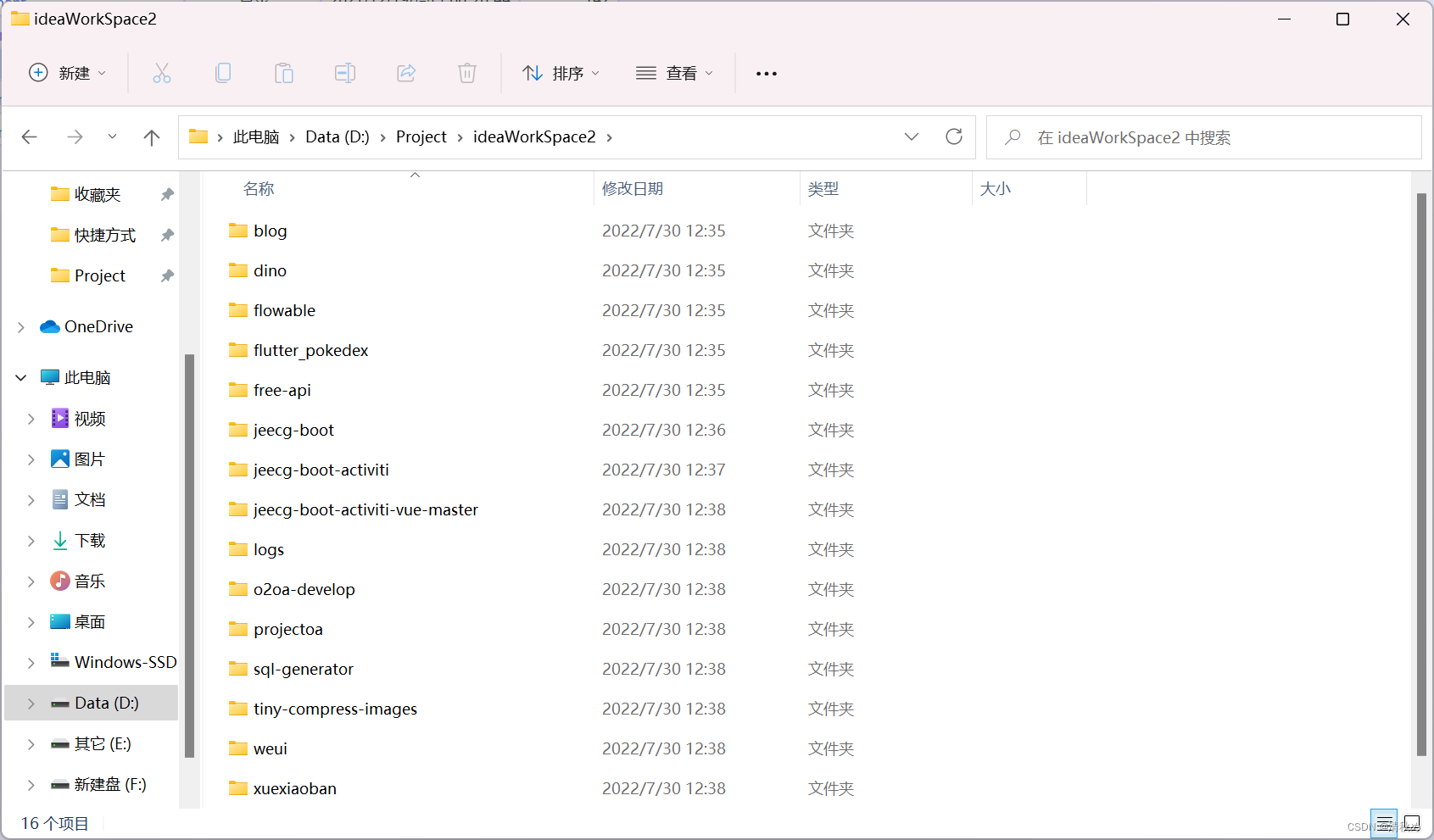Viewport: 1434px width, 840px height.
Task: Expand address bar history dropdown
Action: pos(912,136)
